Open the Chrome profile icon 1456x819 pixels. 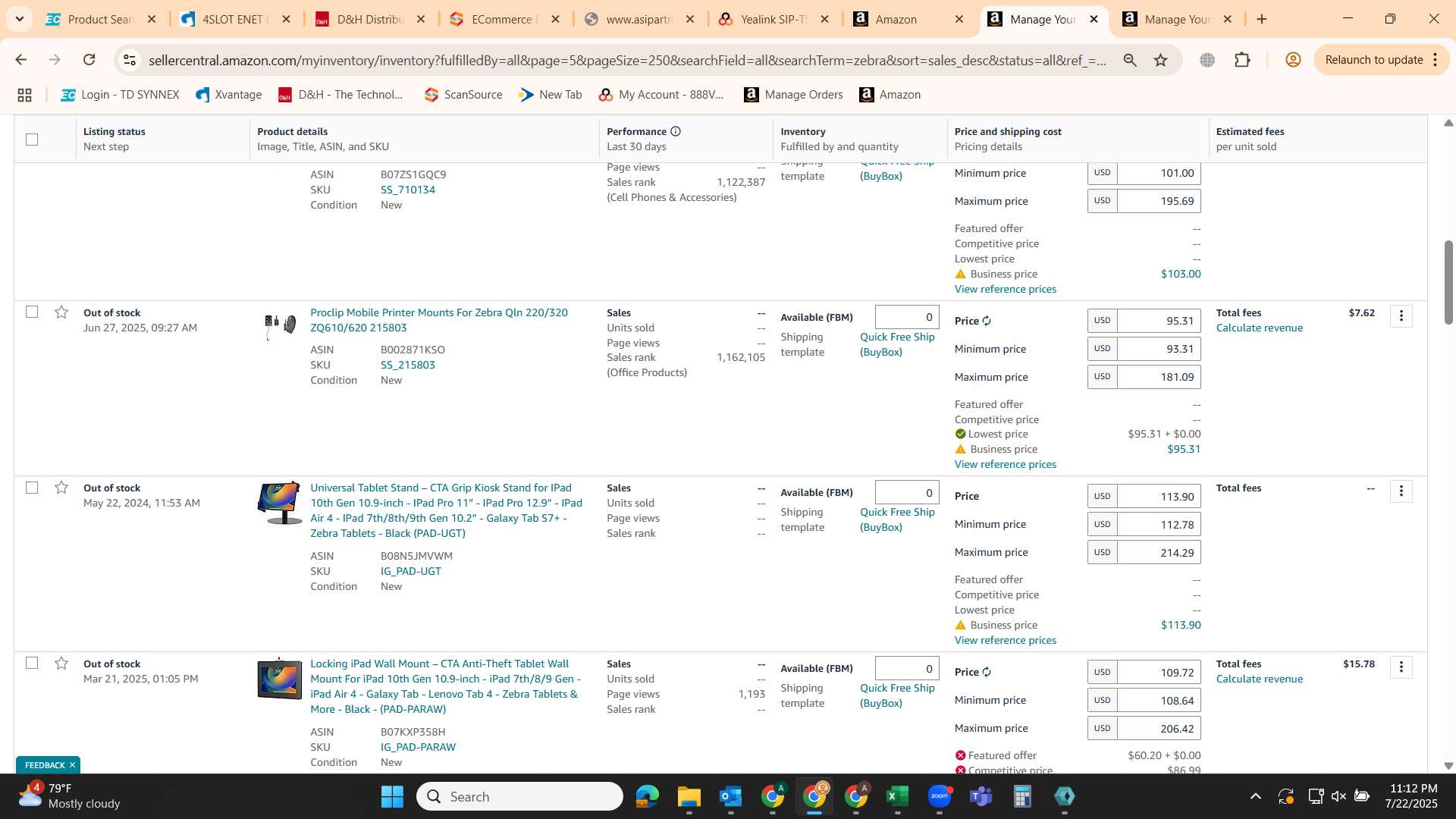1293,60
